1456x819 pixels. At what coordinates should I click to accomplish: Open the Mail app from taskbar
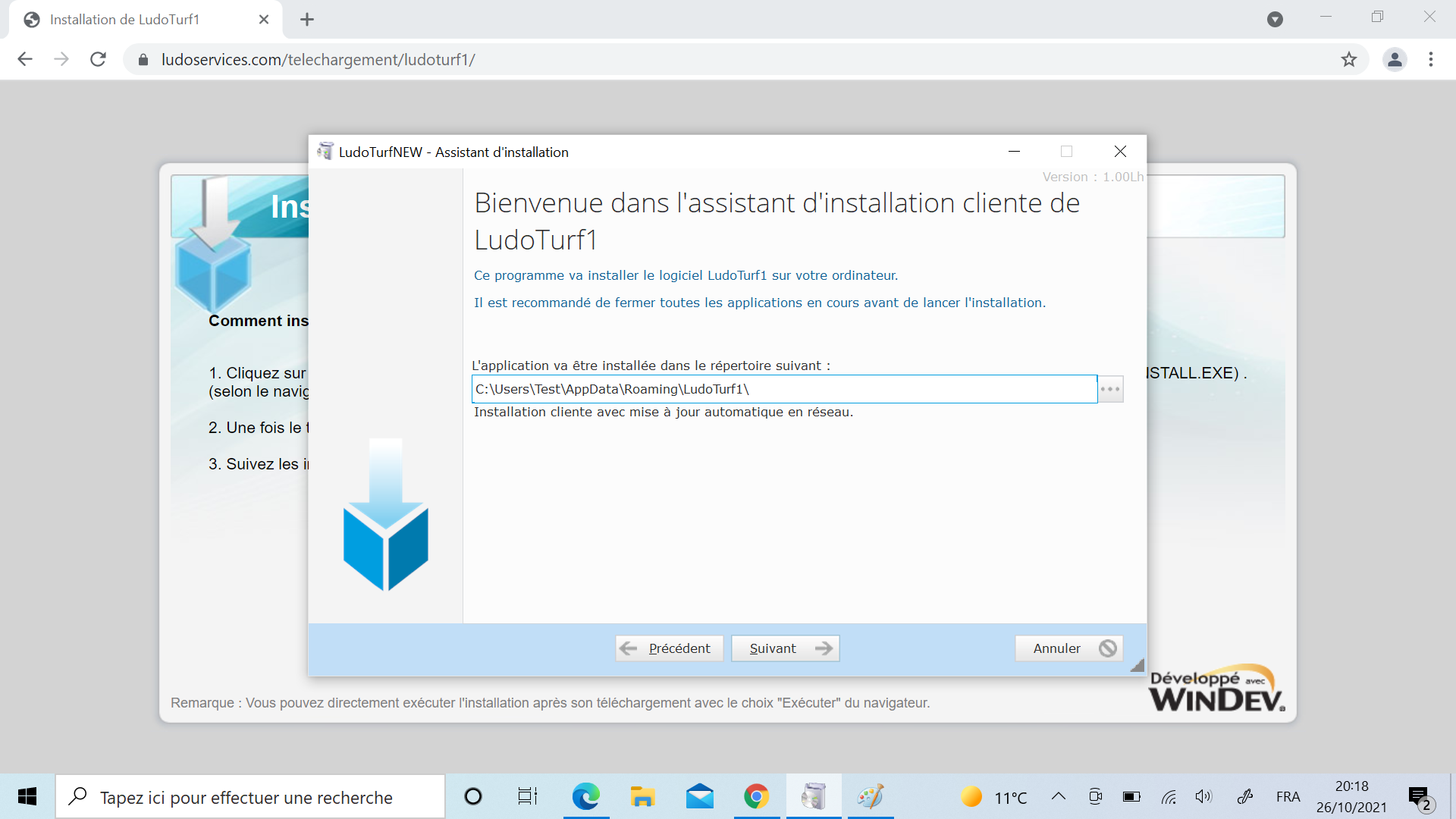tap(699, 796)
